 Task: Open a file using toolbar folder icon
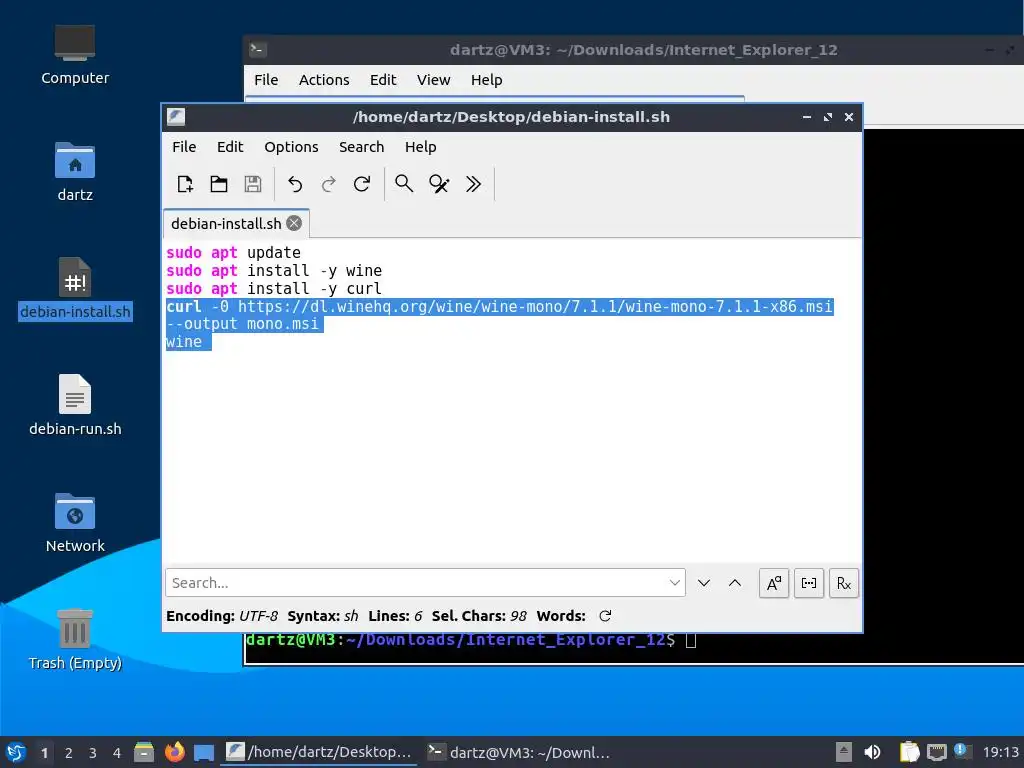point(219,184)
